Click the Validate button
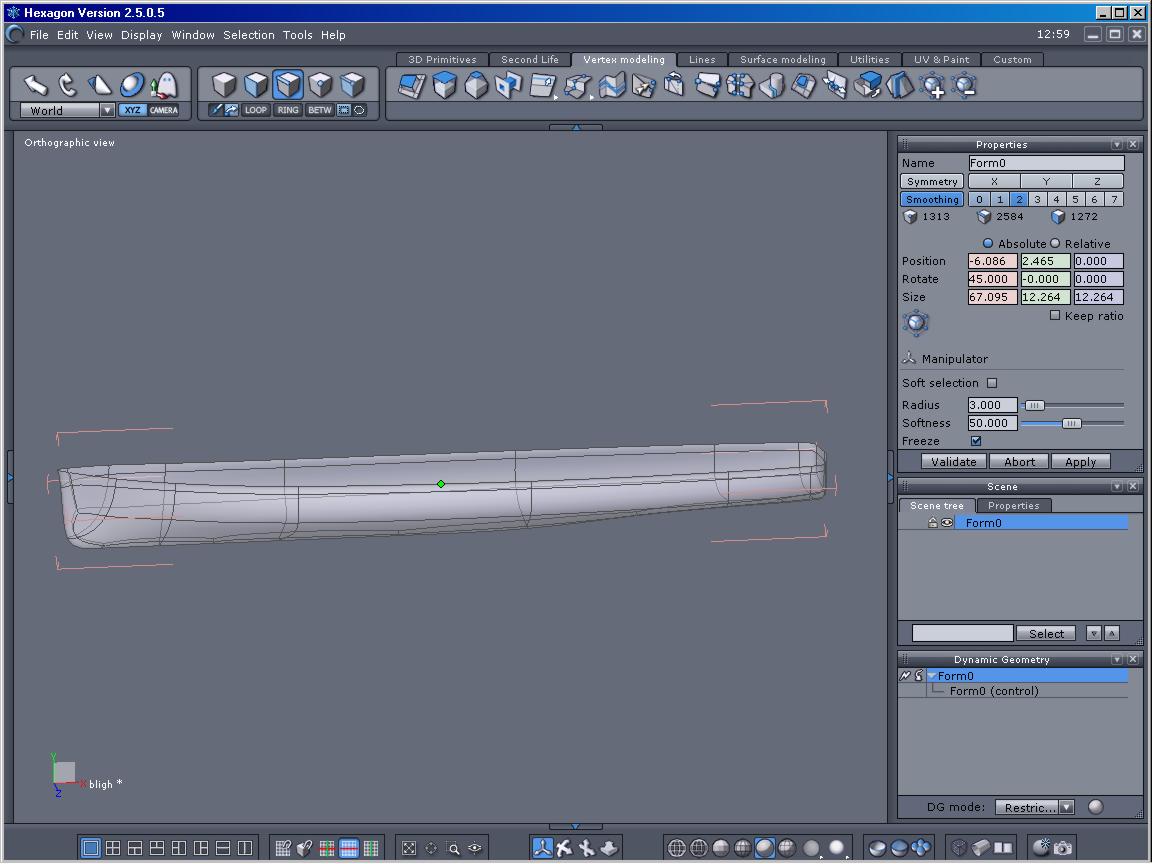 (953, 462)
